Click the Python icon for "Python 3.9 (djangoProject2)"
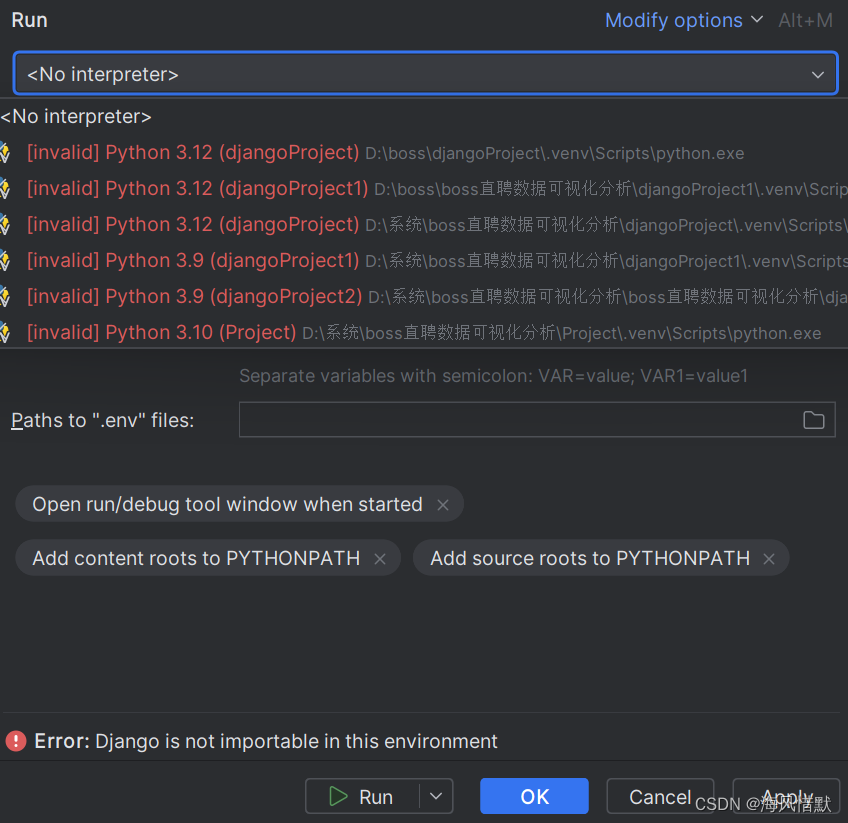Viewport: 848px width, 823px height. 6,297
